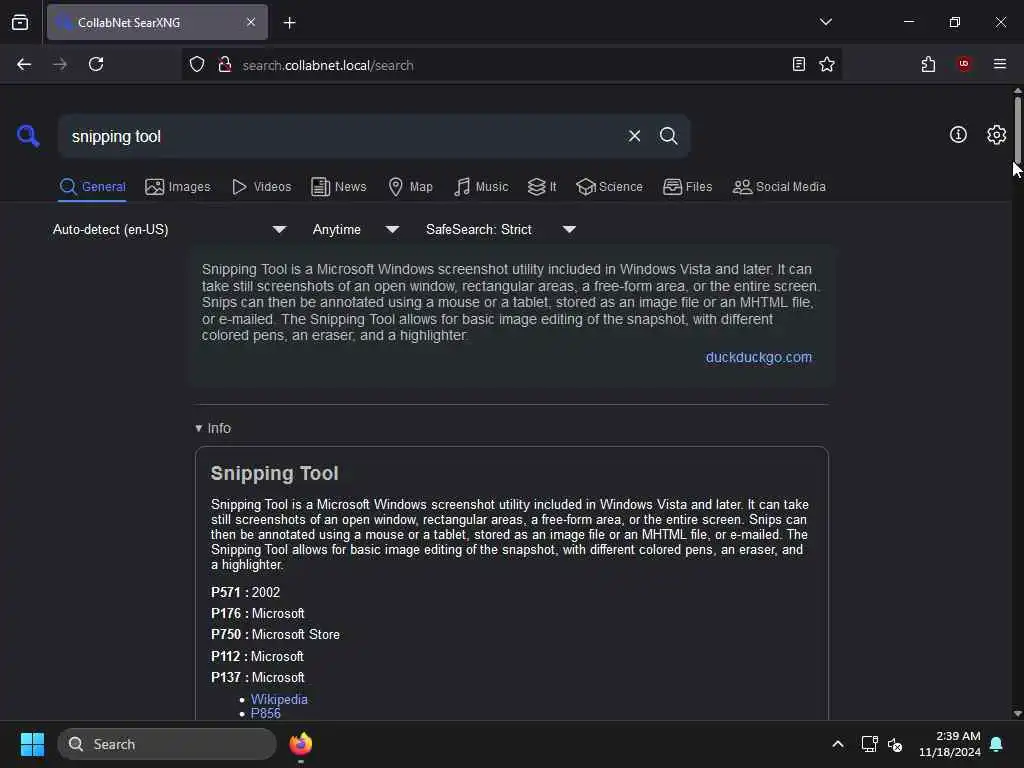This screenshot has width=1024, height=768.
Task: Clear the search query with X
Action: 634,136
